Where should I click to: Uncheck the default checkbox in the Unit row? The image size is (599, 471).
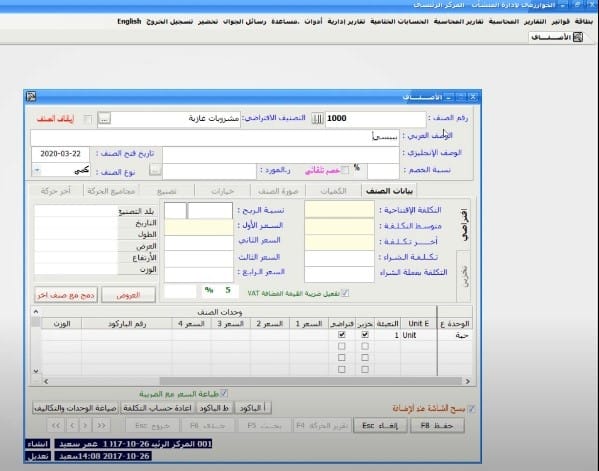(342, 335)
